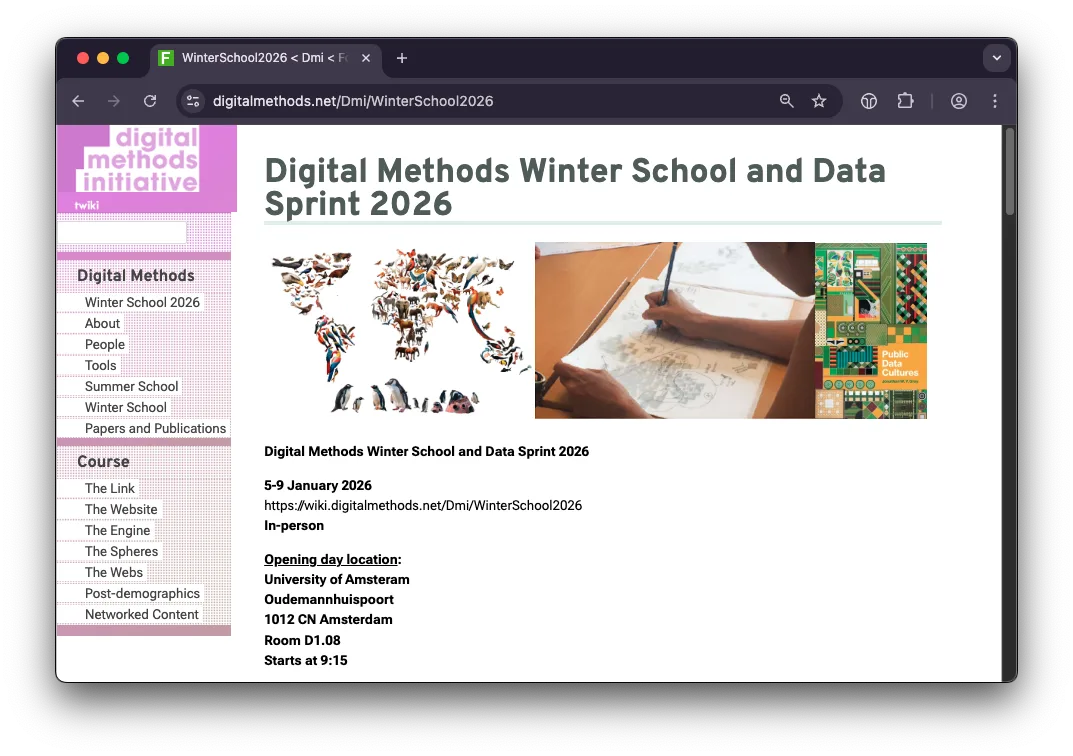Select Post-demographics course link

point(142,593)
